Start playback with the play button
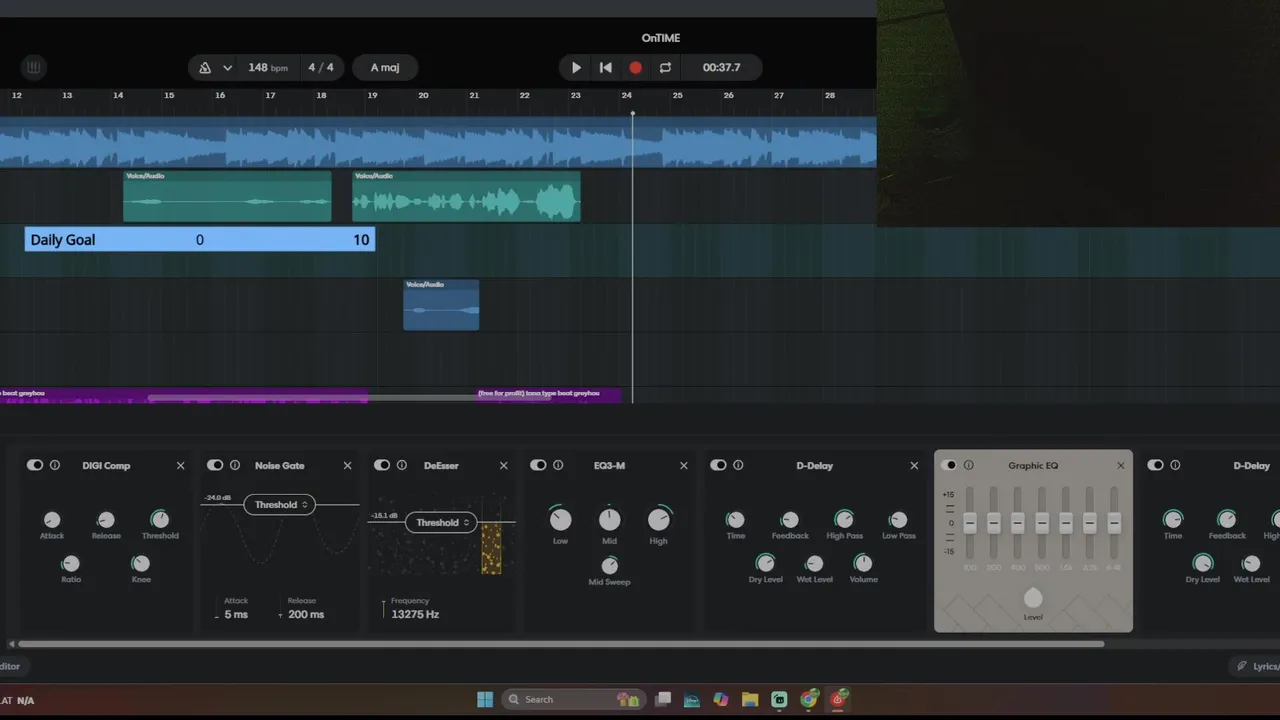Image resolution: width=1280 pixels, height=720 pixels. pyautogui.click(x=576, y=68)
